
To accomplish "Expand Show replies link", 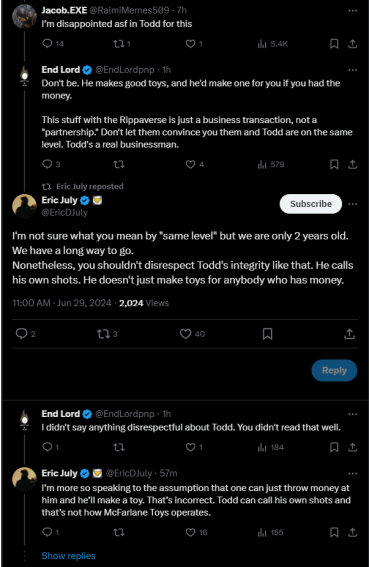I will (x=68, y=556).
